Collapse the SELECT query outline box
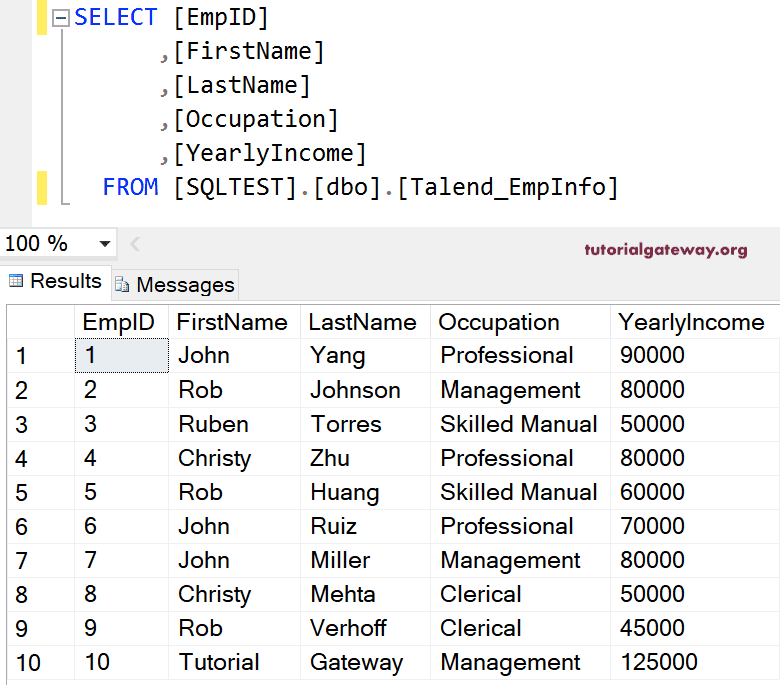The image size is (780, 685). [60, 18]
